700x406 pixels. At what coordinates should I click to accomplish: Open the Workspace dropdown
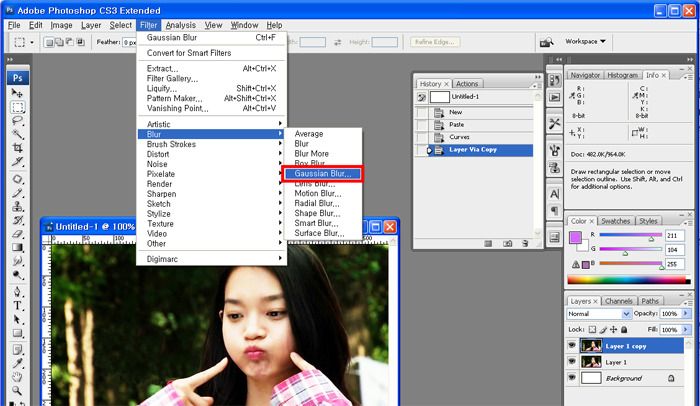585,41
